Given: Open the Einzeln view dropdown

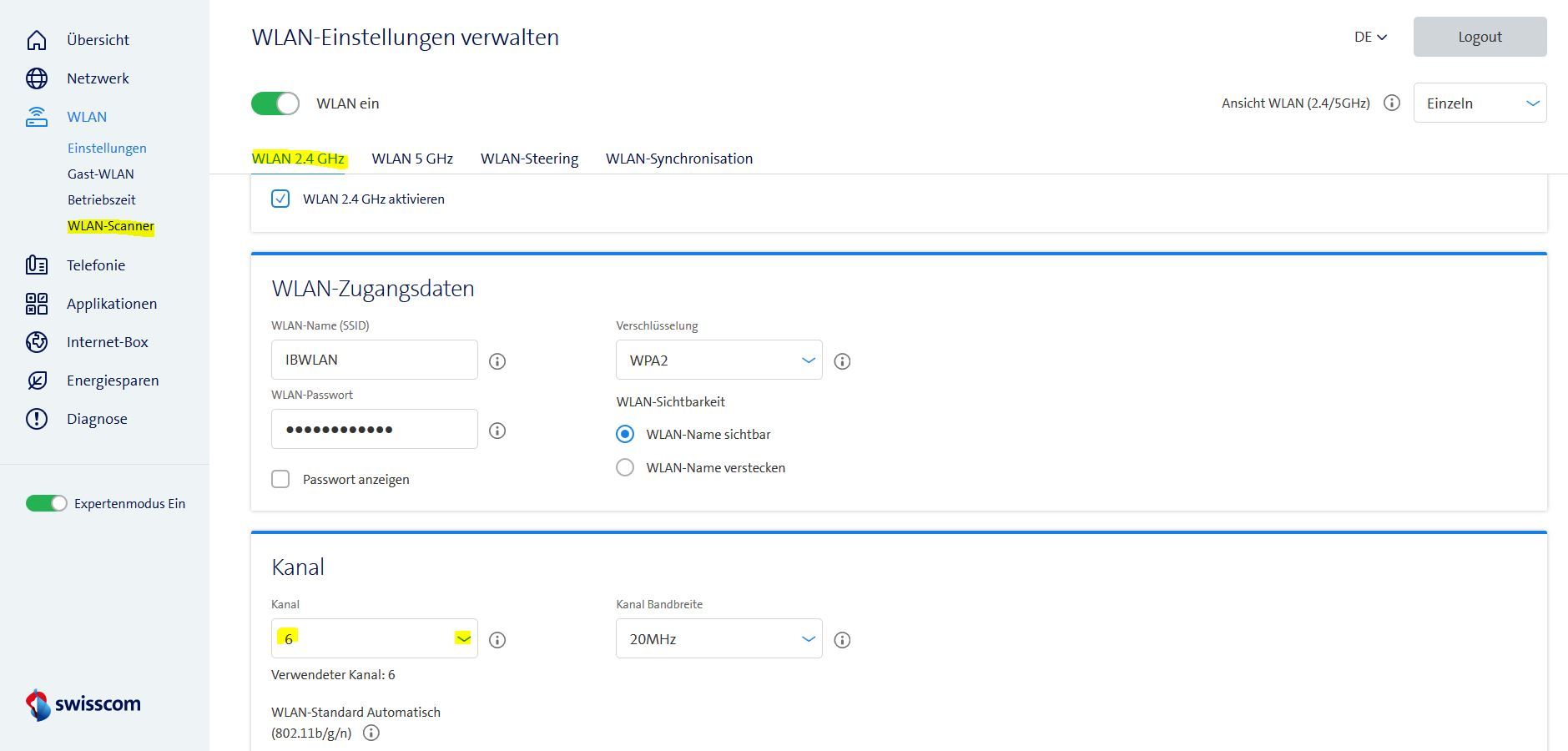Looking at the screenshot, I should tap(1480, 103).
